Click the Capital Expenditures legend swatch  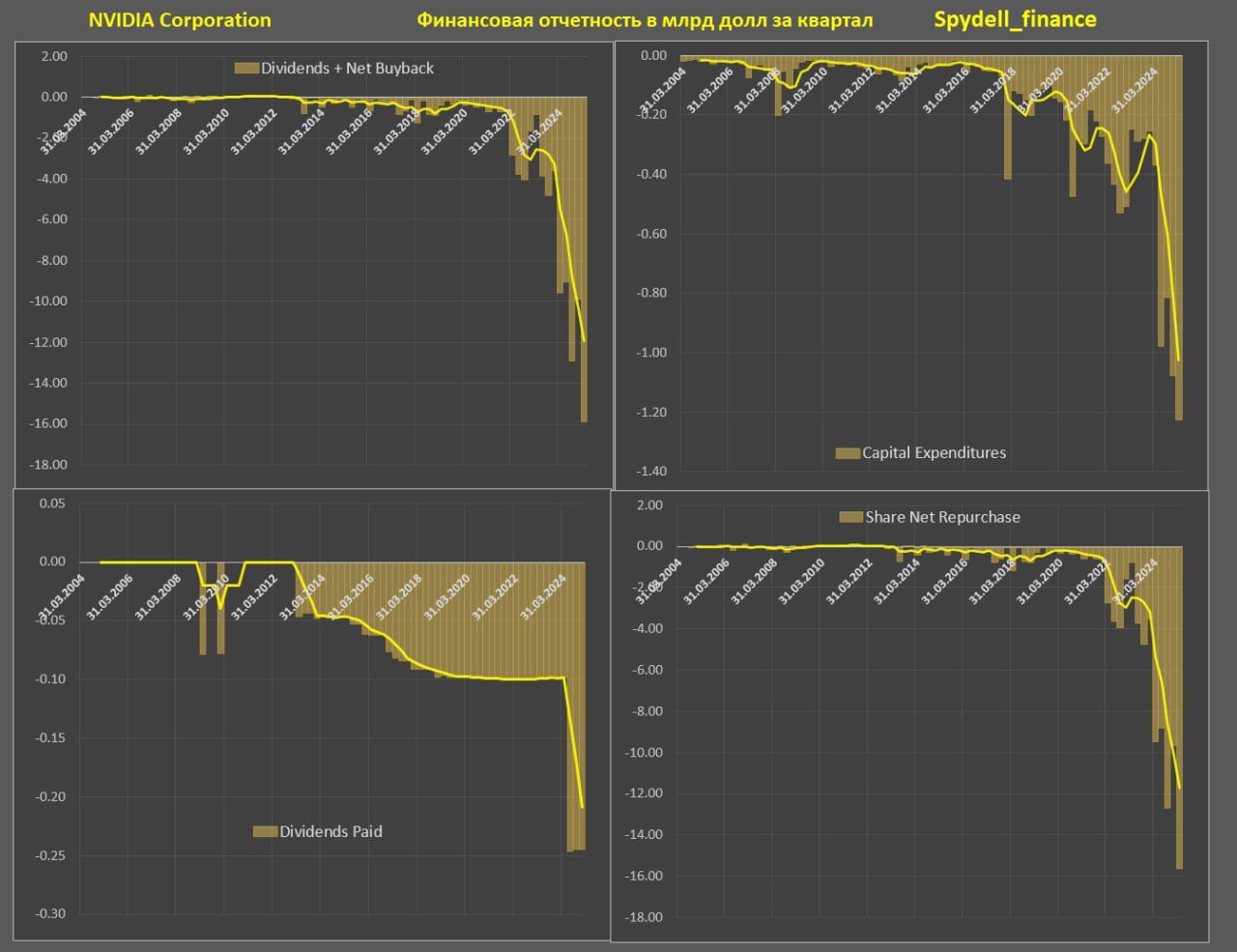848,453
